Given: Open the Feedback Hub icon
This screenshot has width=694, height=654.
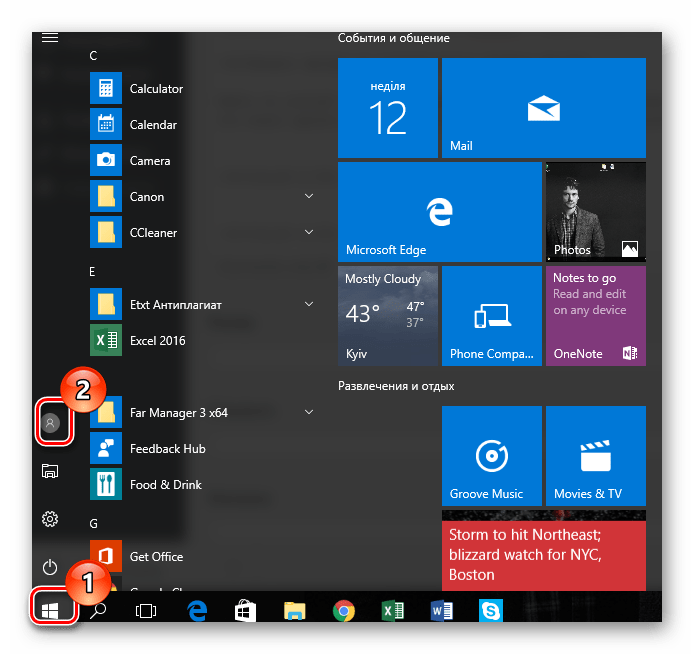Looking at the screenshot, I should [x=106, y=448].
